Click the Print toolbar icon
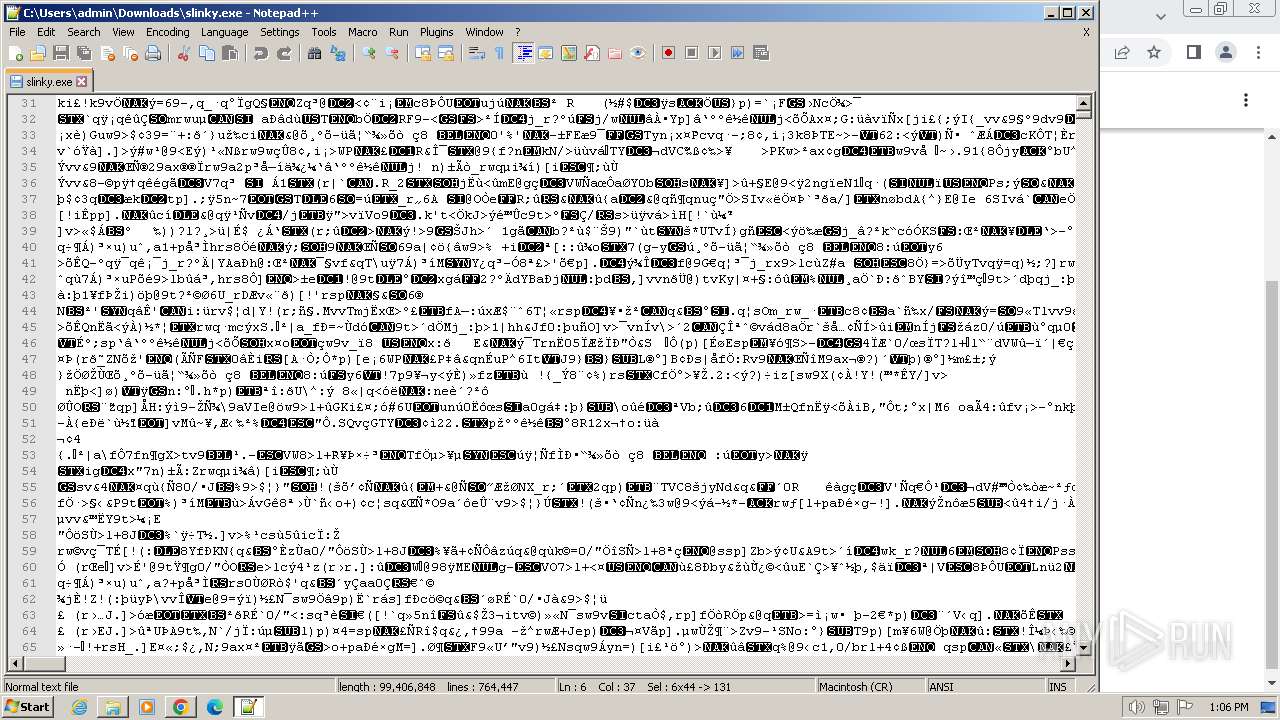The image size is (1280, 720). coord(152,53)
